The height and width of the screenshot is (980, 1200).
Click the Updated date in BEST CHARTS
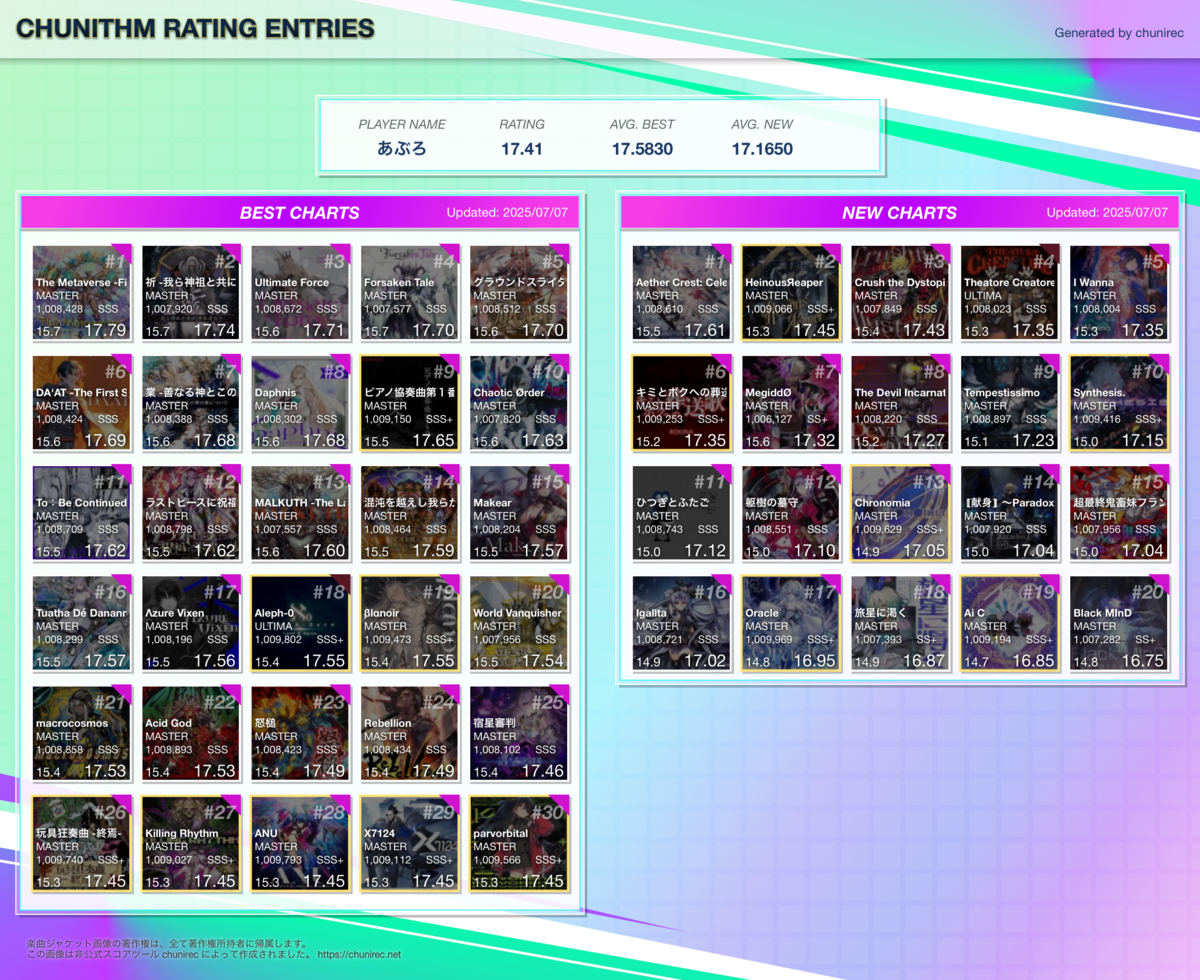507,212
